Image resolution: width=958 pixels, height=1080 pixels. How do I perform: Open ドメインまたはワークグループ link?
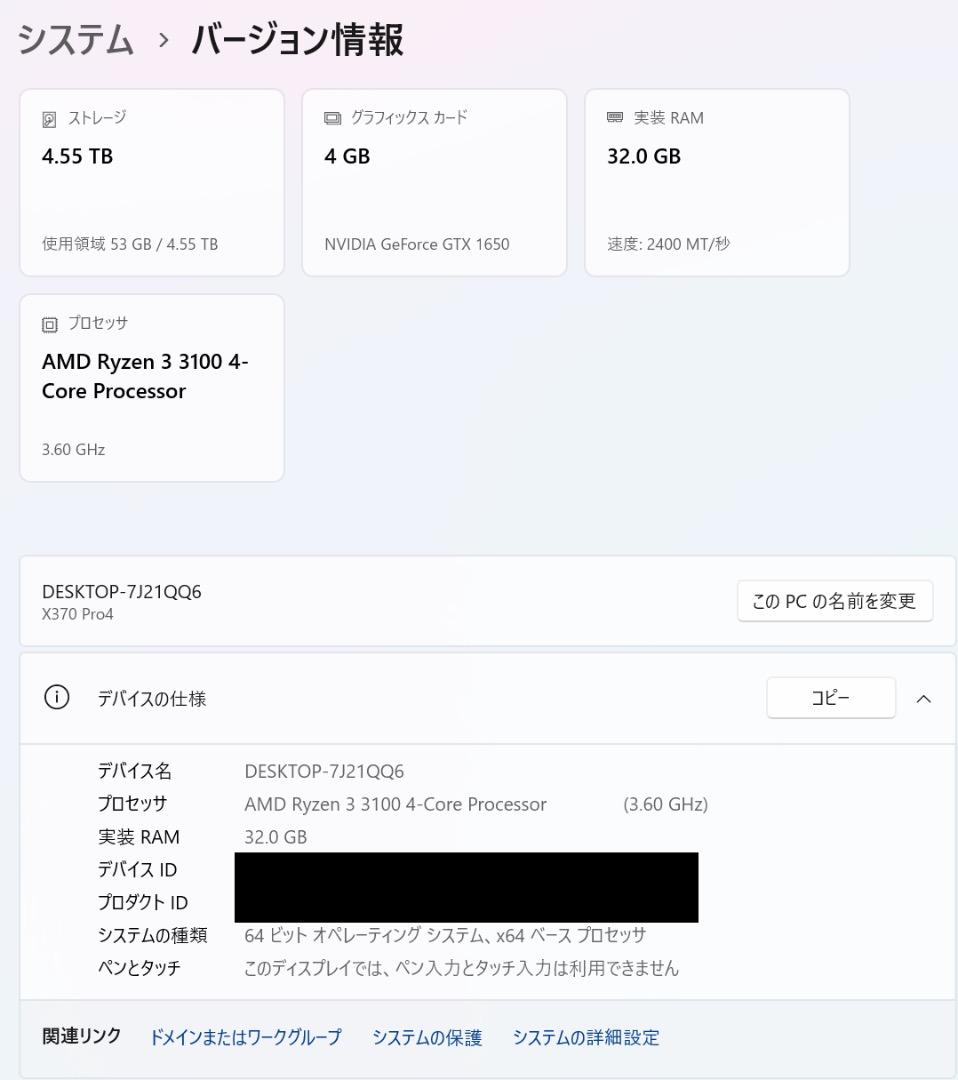245,1038
